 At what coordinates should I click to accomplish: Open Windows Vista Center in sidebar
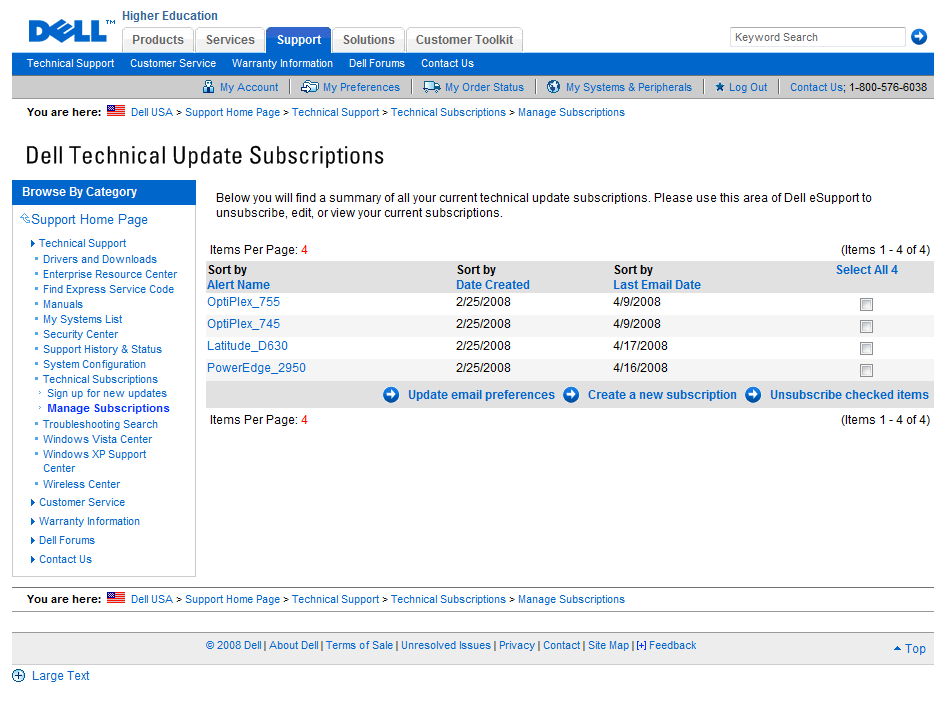pos(97,440)
